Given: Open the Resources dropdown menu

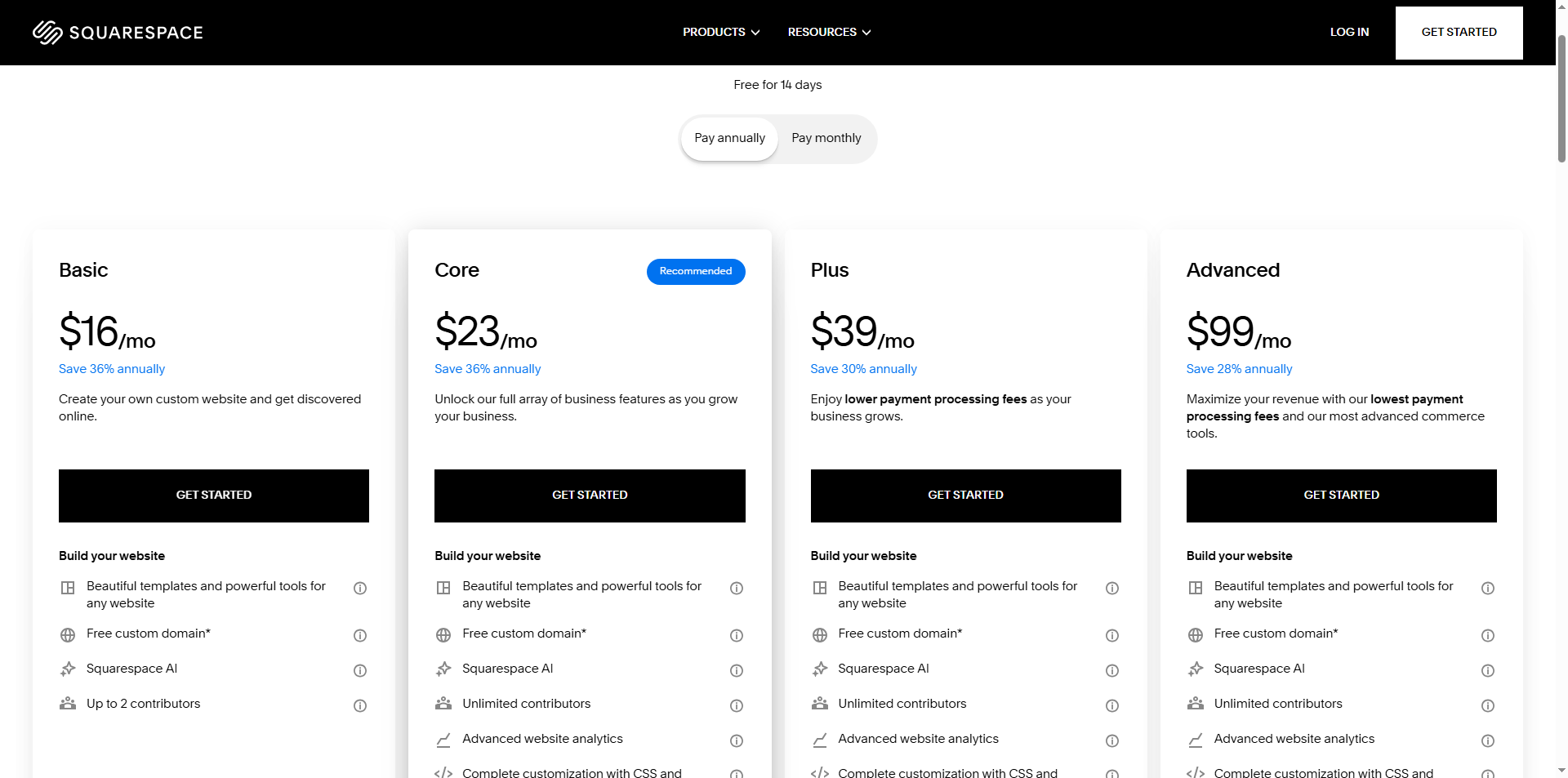Looking at the screenshot, I should (x=829, y=32).
